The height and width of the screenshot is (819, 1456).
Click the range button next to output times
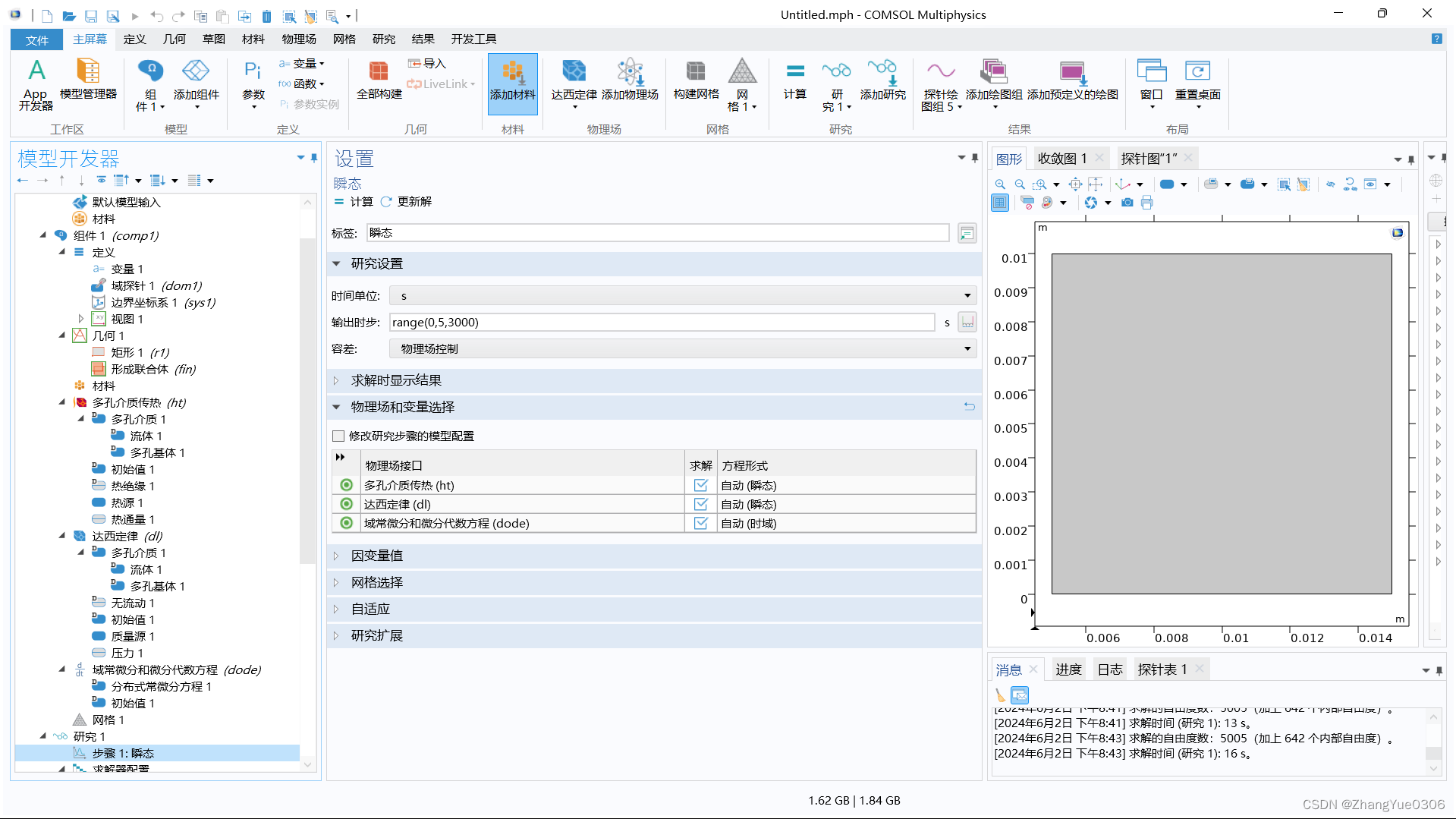click(x=967, y=322)
